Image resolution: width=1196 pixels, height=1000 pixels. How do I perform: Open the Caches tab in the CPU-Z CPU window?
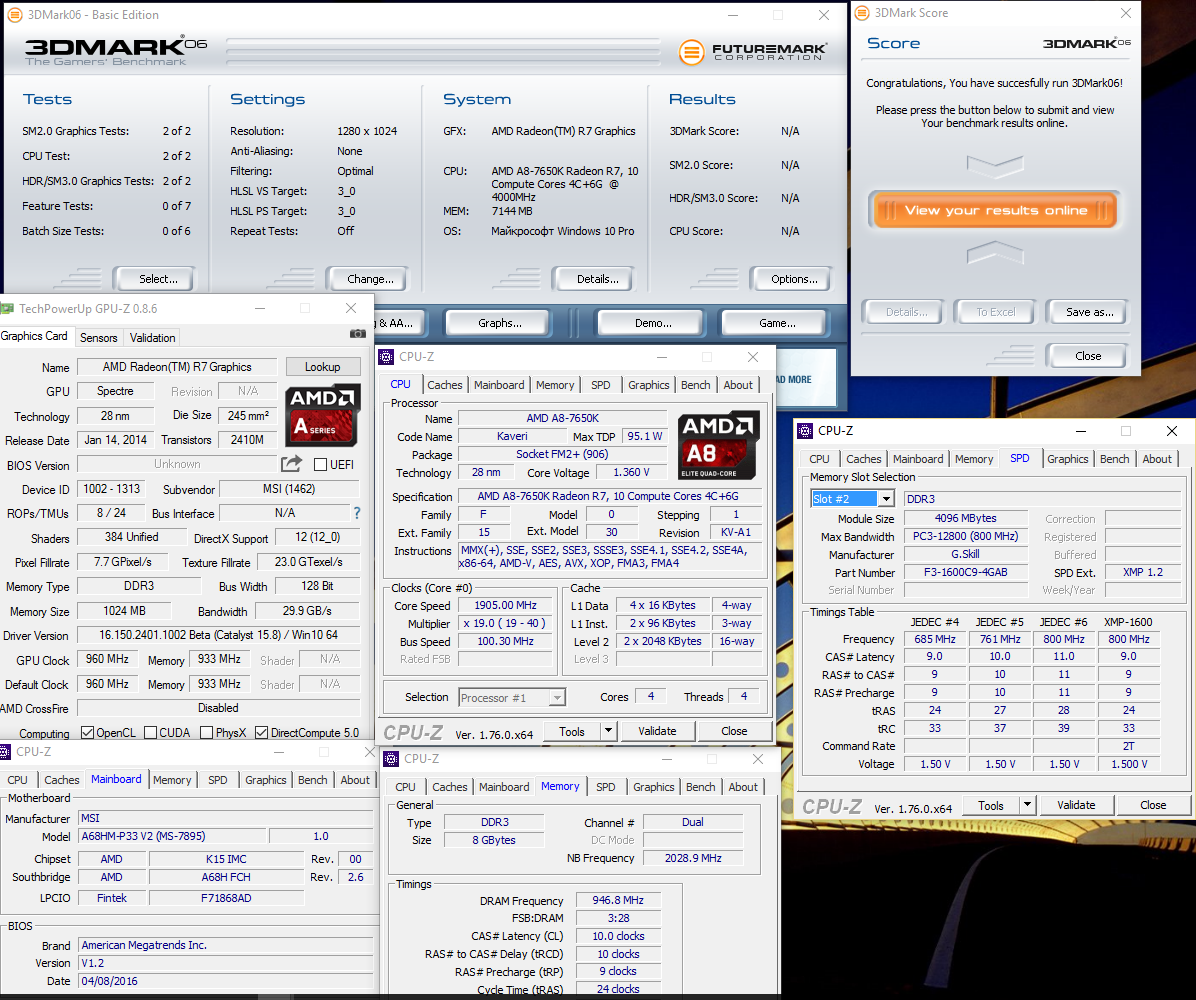click(x=445, y=385)
